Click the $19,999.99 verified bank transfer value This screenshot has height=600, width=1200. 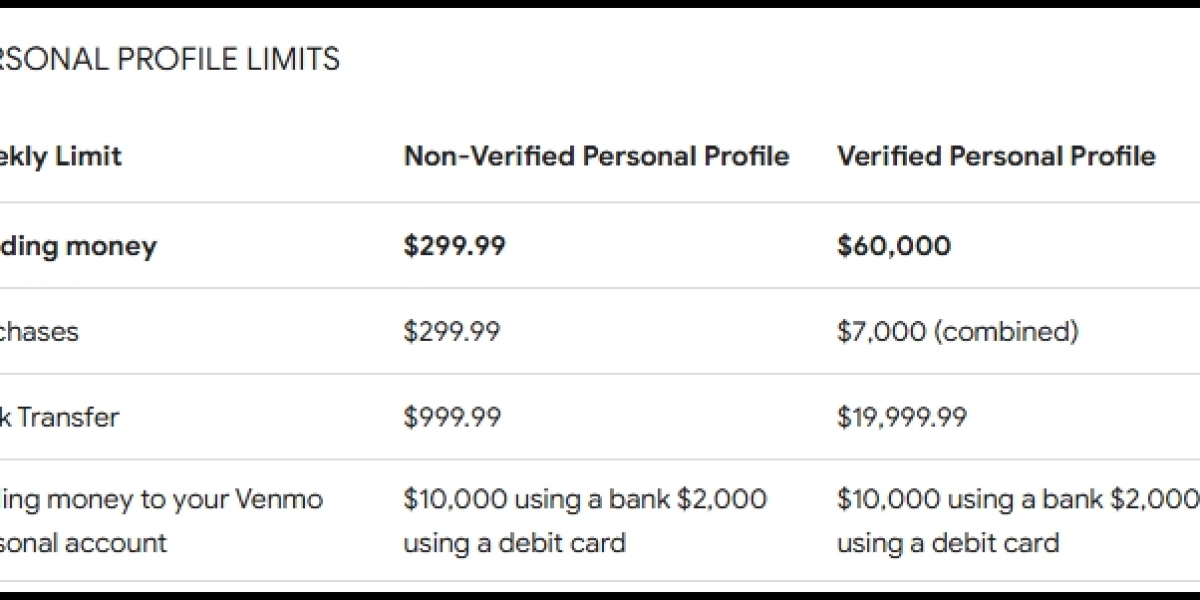click(x=901, y=416)
